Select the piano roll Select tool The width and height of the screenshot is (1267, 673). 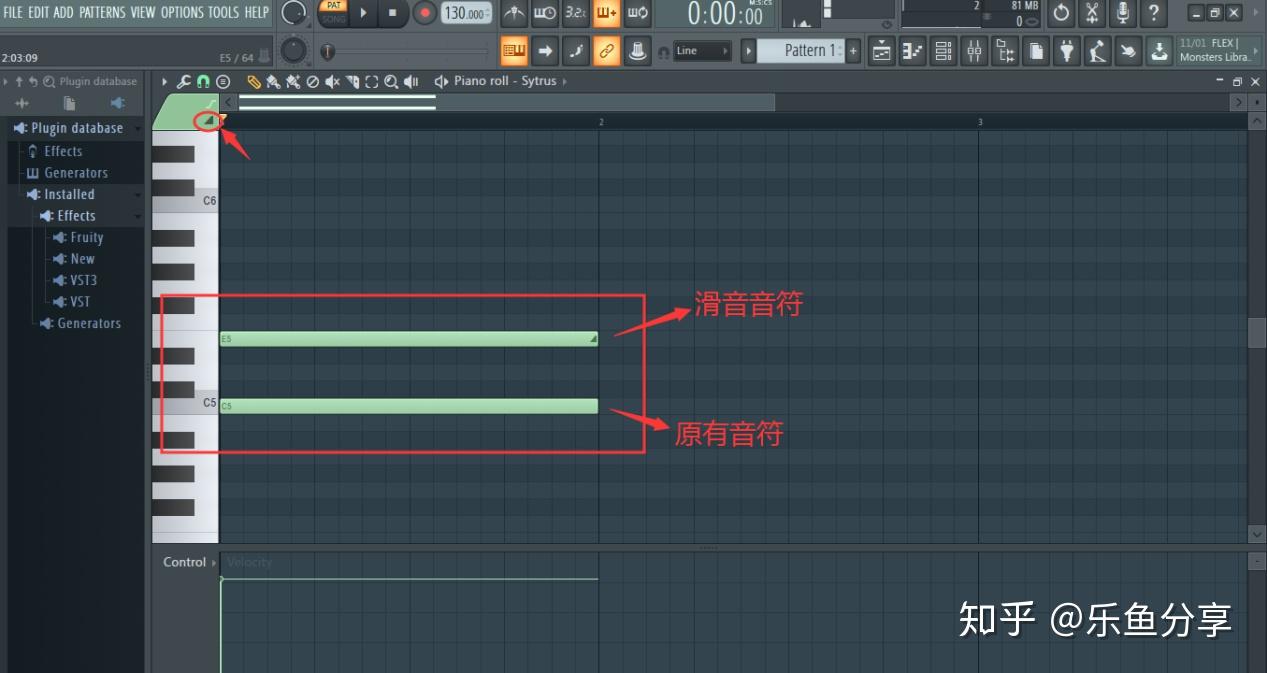click(x=372, y=81)
